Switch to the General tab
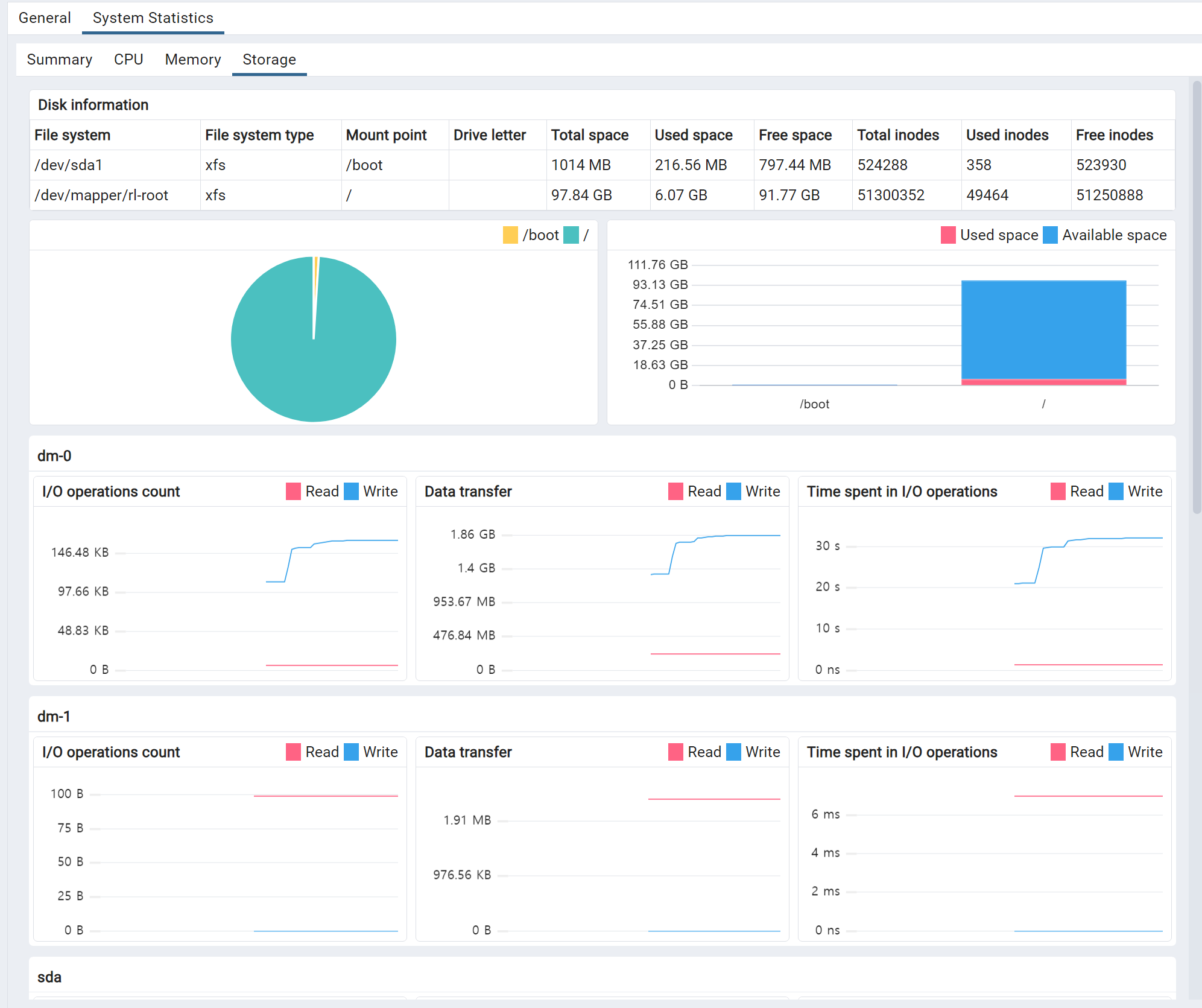 45,18
